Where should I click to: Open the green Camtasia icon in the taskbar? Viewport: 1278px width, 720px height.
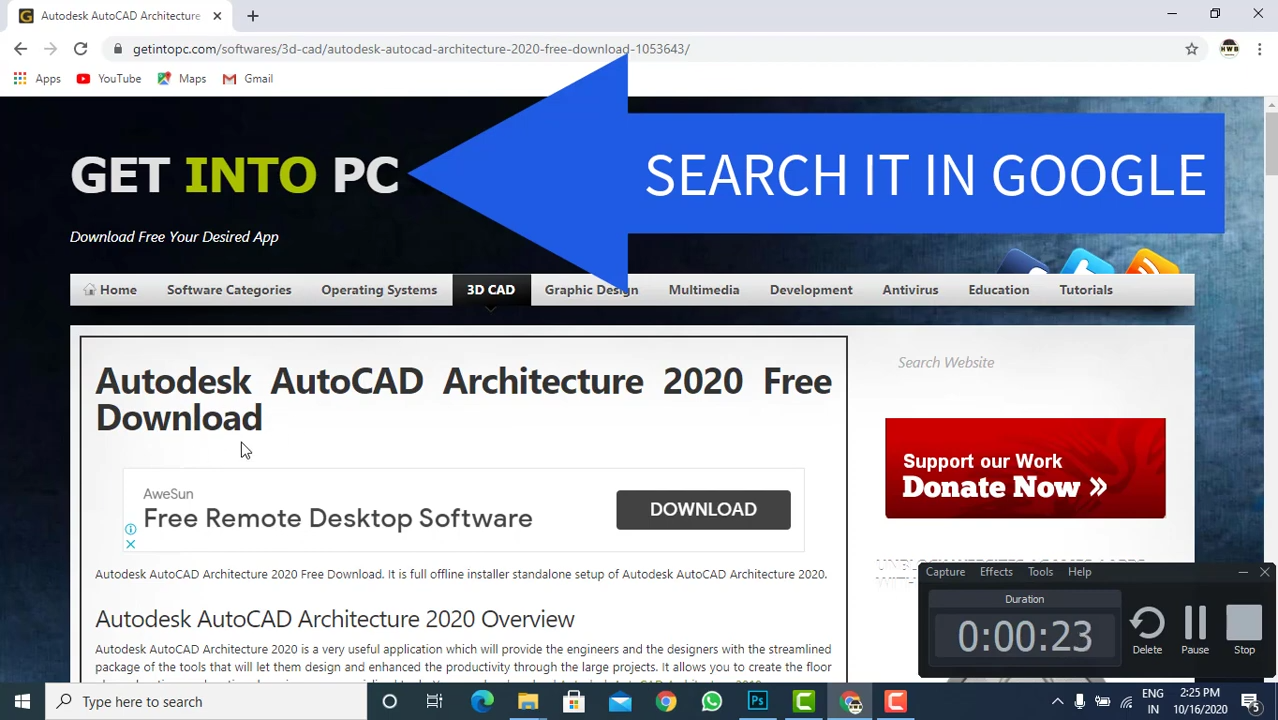tap(803, 701)
